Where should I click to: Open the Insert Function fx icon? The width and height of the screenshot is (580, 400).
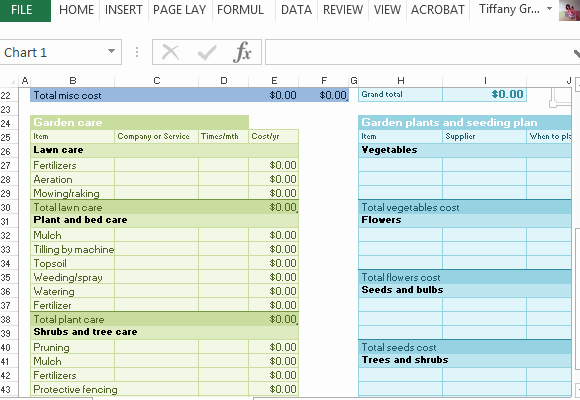click(x=242, y=52)
